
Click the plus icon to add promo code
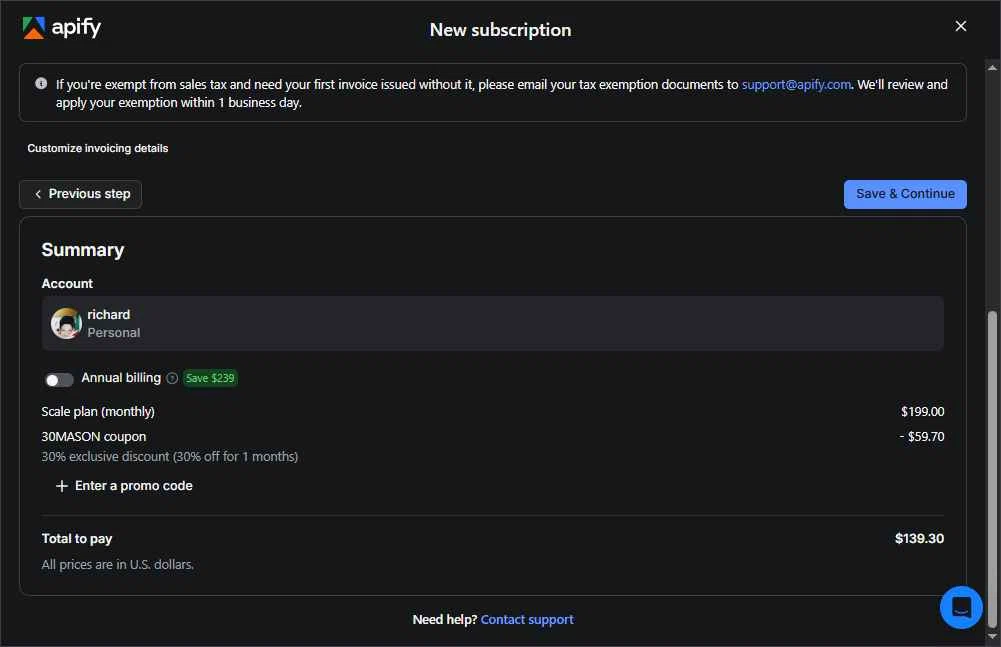62,486
